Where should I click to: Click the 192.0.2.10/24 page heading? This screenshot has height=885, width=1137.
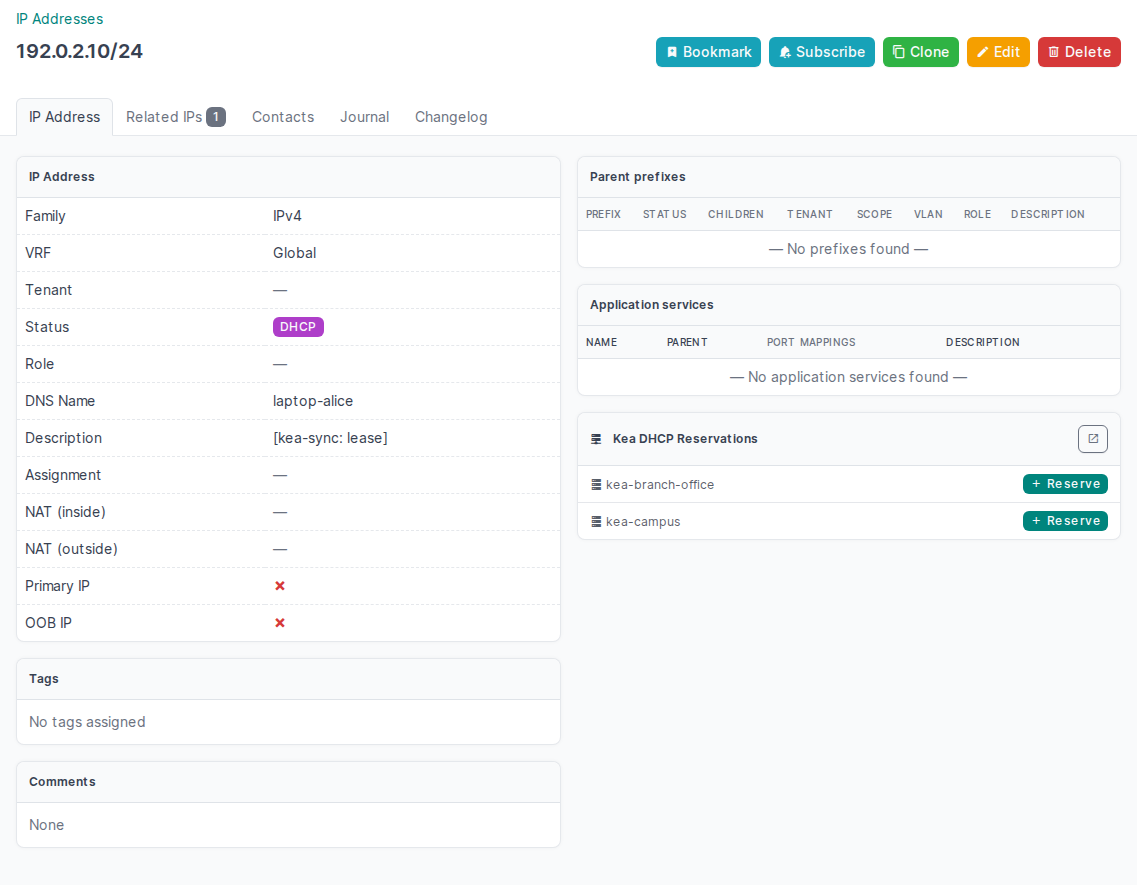click(x=80, y=52)
